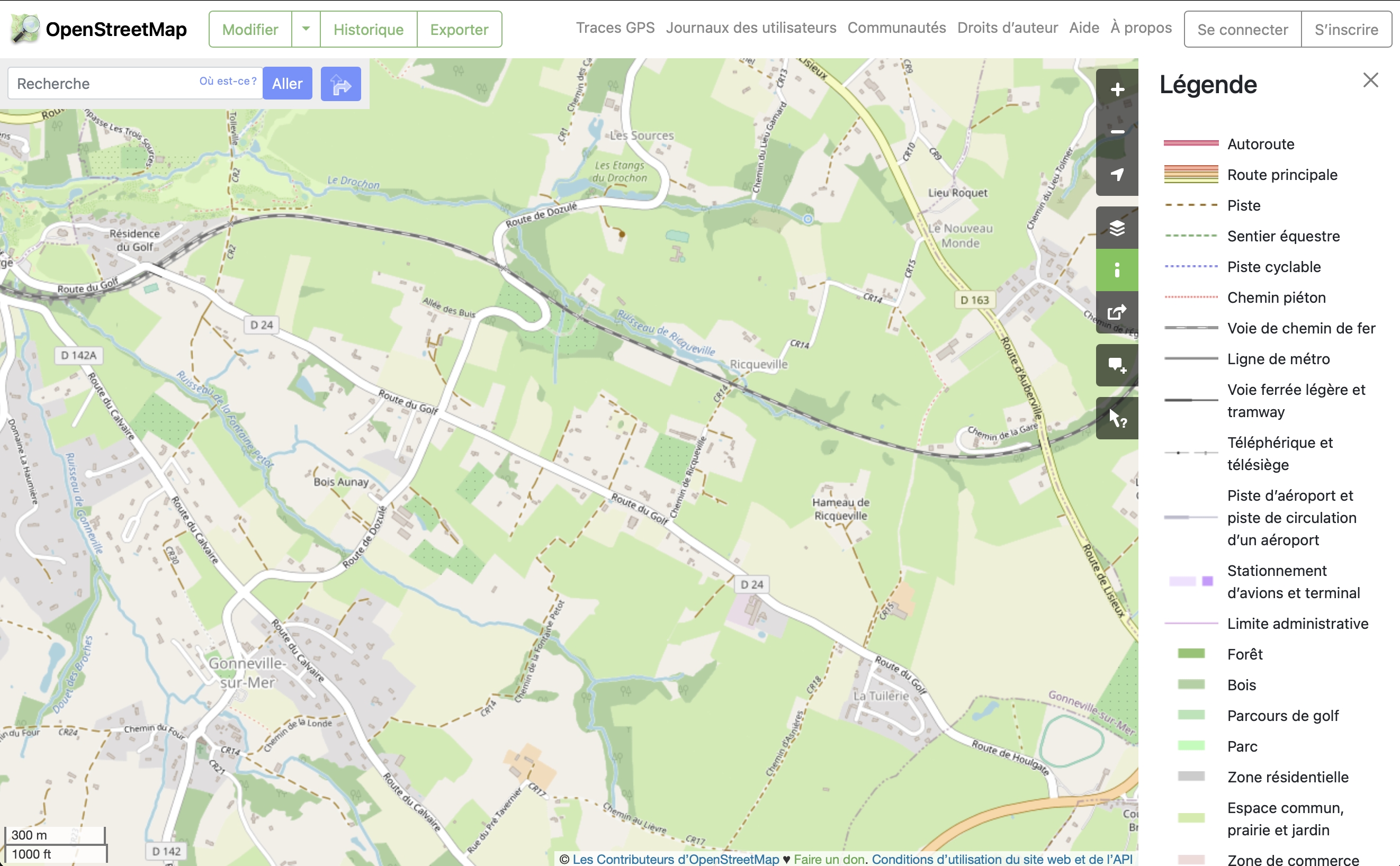Click the Aller search button
1400x866 pixels.
pyautogui.click(x=287, y=84)
